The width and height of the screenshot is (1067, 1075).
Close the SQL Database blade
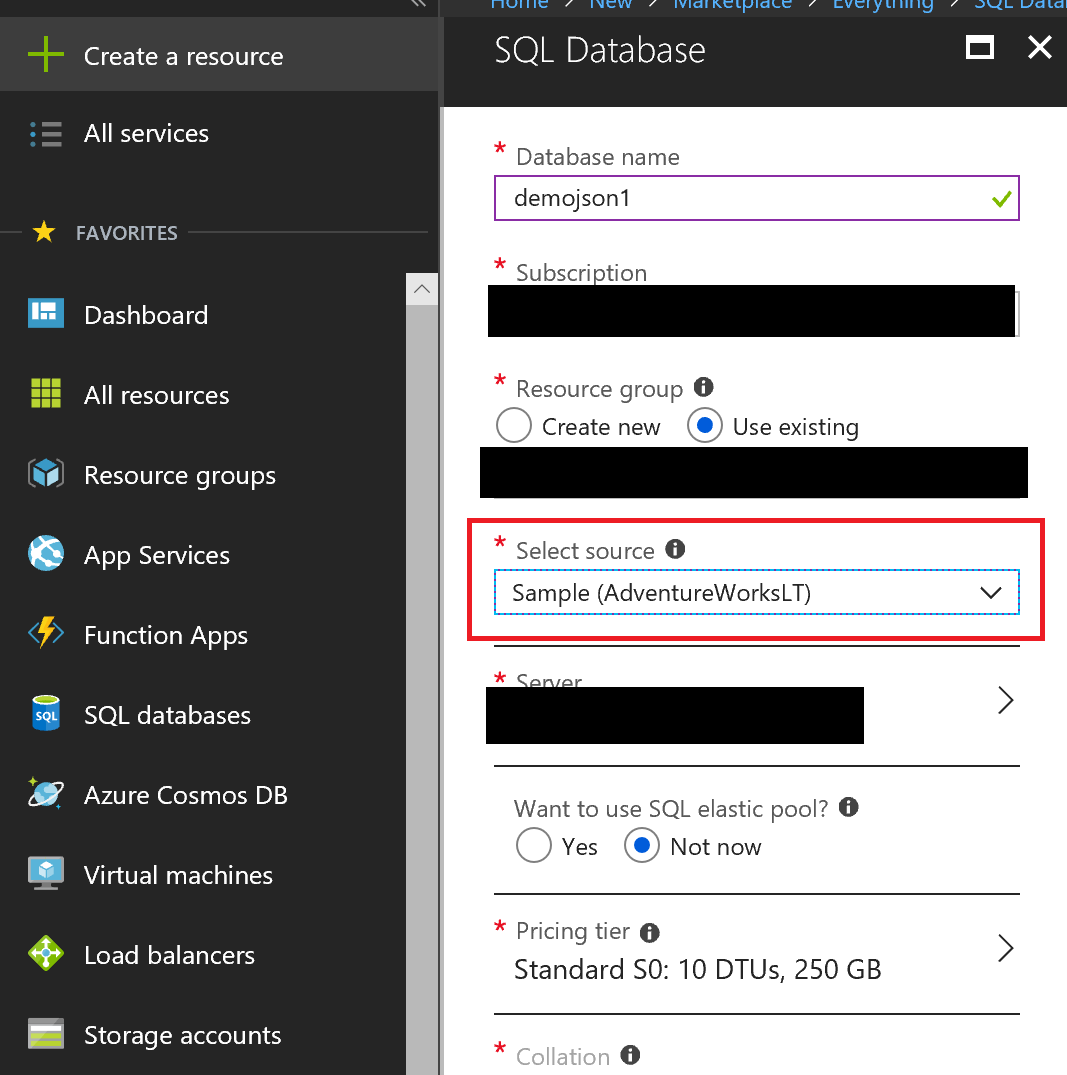1040,47
